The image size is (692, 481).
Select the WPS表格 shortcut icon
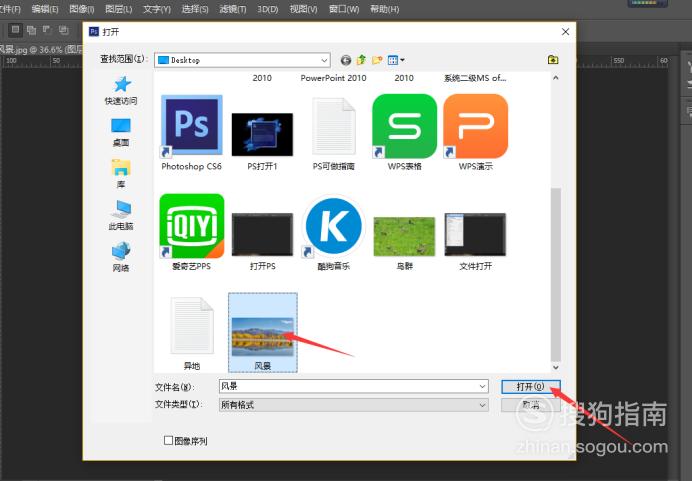[x=404, y=125]
